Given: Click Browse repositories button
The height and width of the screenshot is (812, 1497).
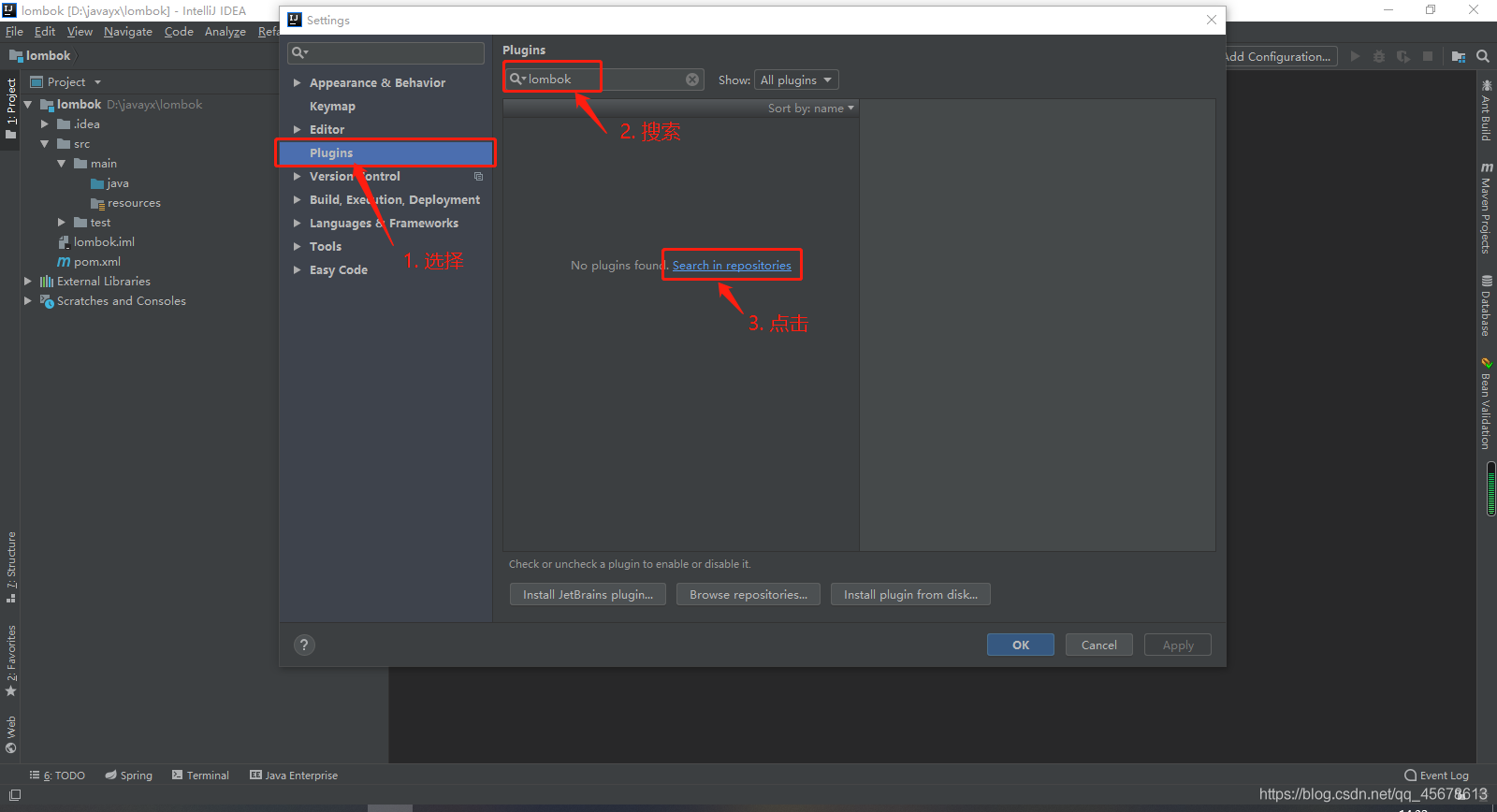Looking at the screenshot, I should click(x=748, y=594).
